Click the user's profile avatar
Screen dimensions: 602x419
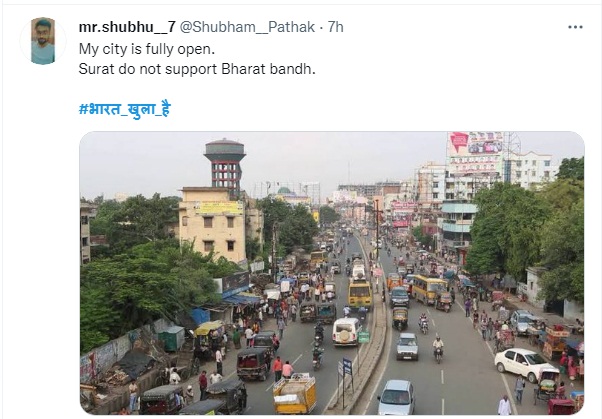click(x=42, y=40)
